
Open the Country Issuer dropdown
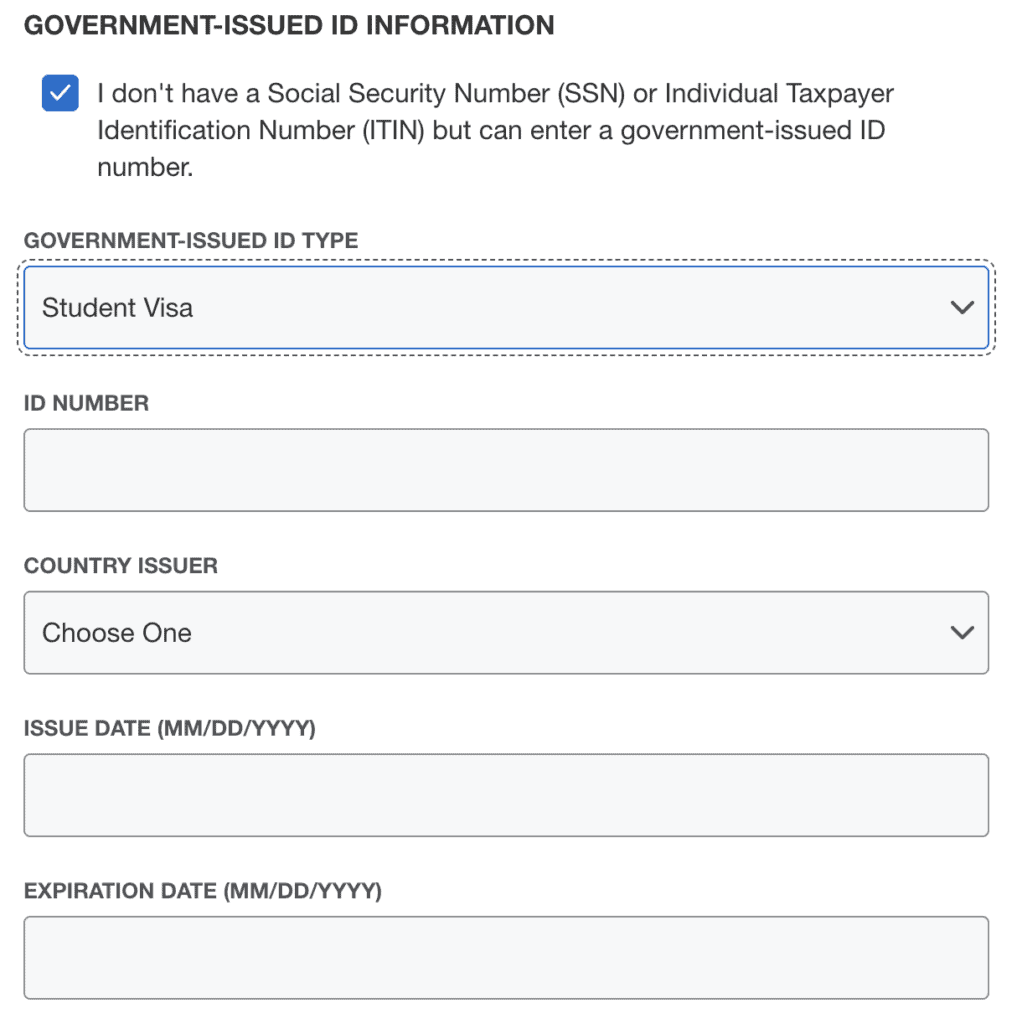(505, 632)
